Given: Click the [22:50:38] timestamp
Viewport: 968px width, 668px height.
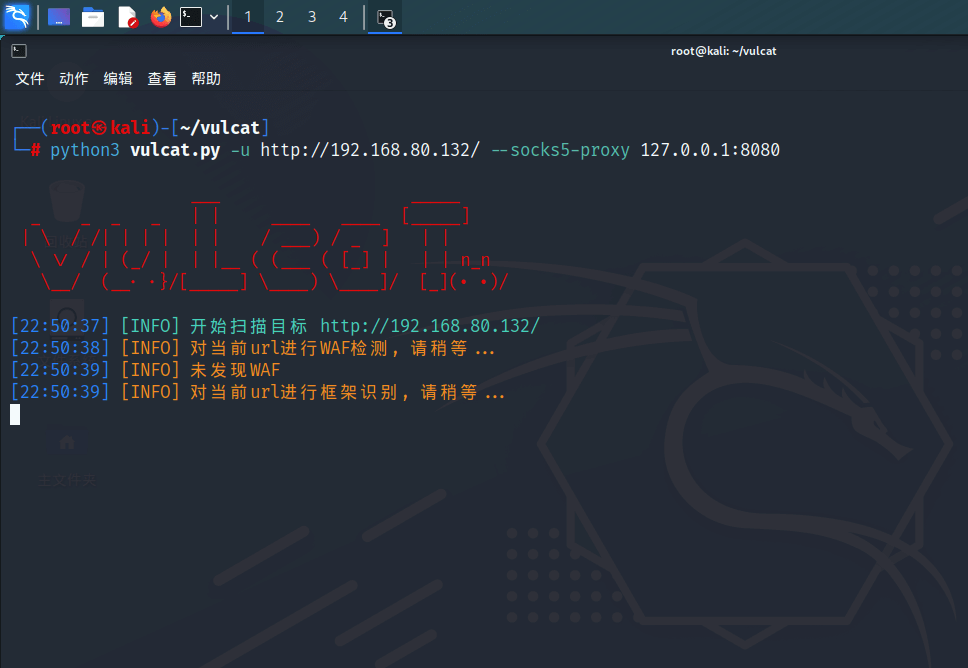Looking at the screenshot, I should pyautogui.click(x=60, y=348).
